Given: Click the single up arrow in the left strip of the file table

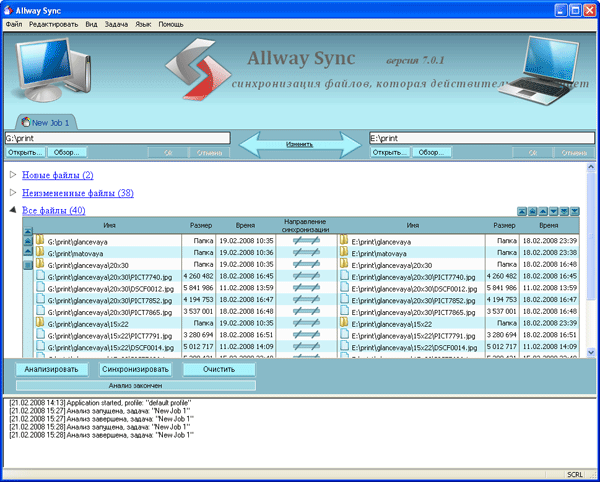Looking at the screenshot, I should point(28,251).
